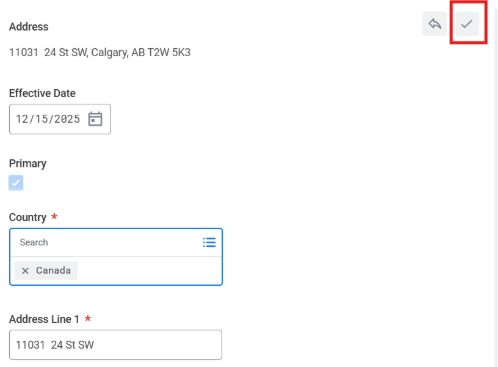The width and height of the screenshot is (498, 367).
Task: Click the Primary label
Action: pos(28,163)
